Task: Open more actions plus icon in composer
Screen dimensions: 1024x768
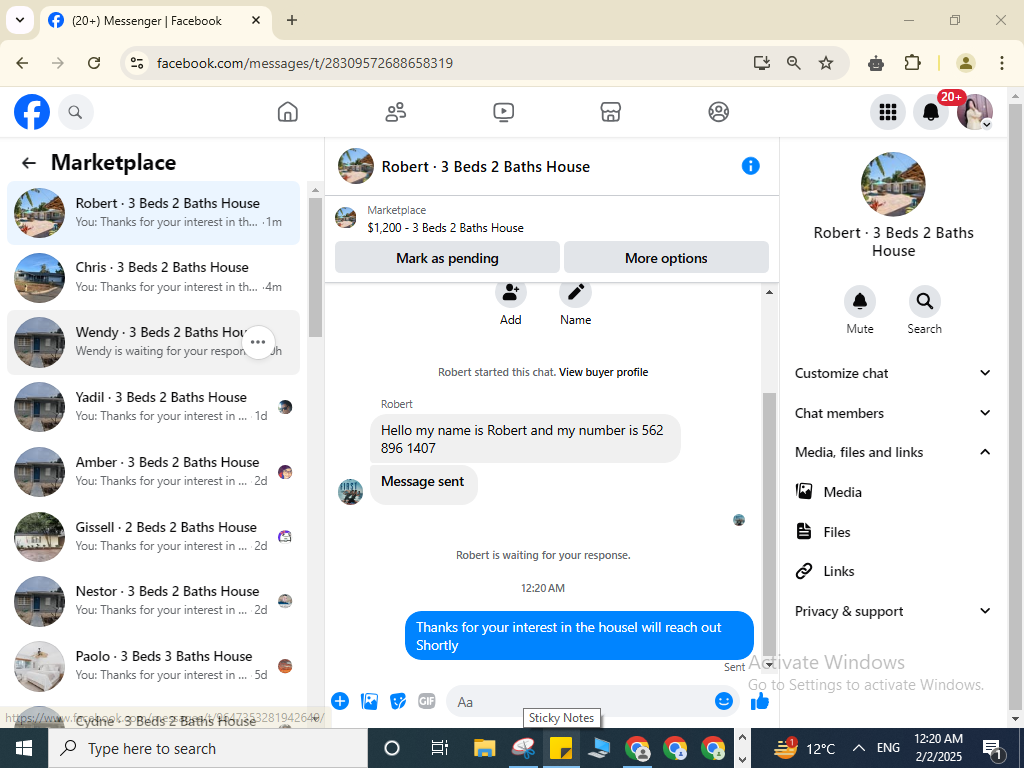Action: click(x=340, y=701)
